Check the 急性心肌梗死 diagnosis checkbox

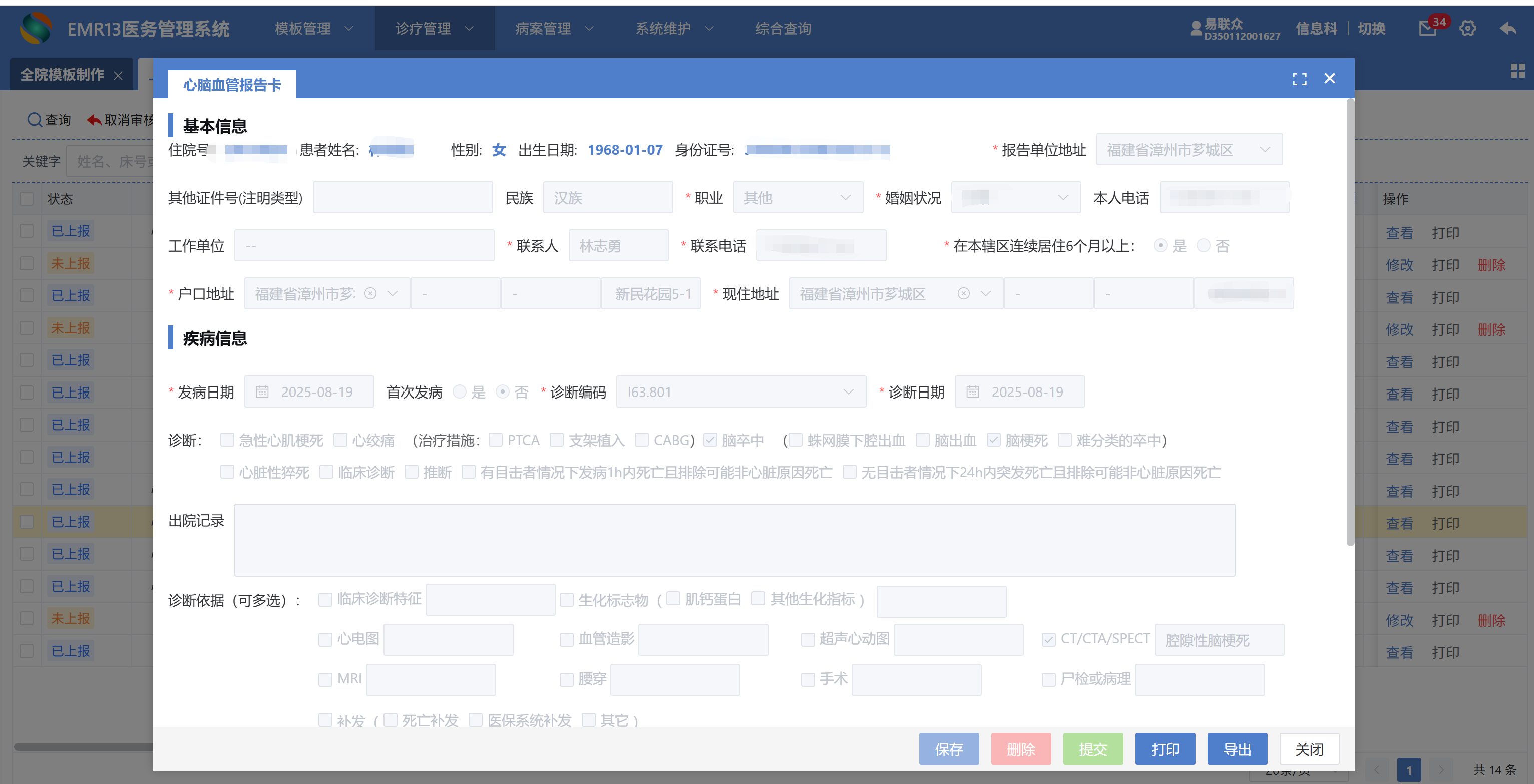coord(227,440)
